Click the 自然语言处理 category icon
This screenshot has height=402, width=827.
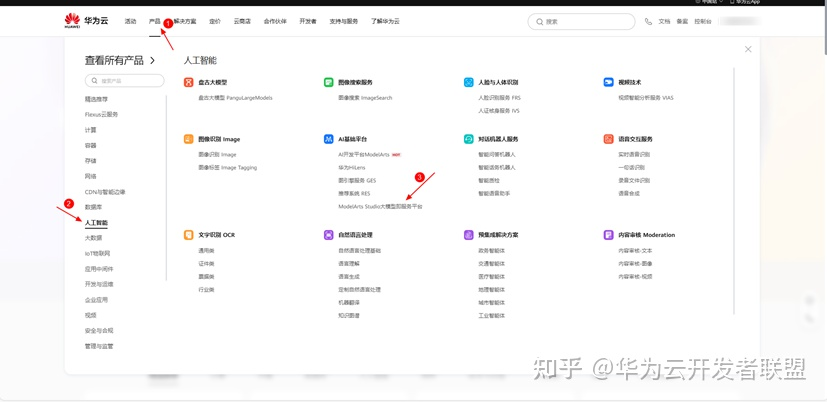tap(329, 235)
